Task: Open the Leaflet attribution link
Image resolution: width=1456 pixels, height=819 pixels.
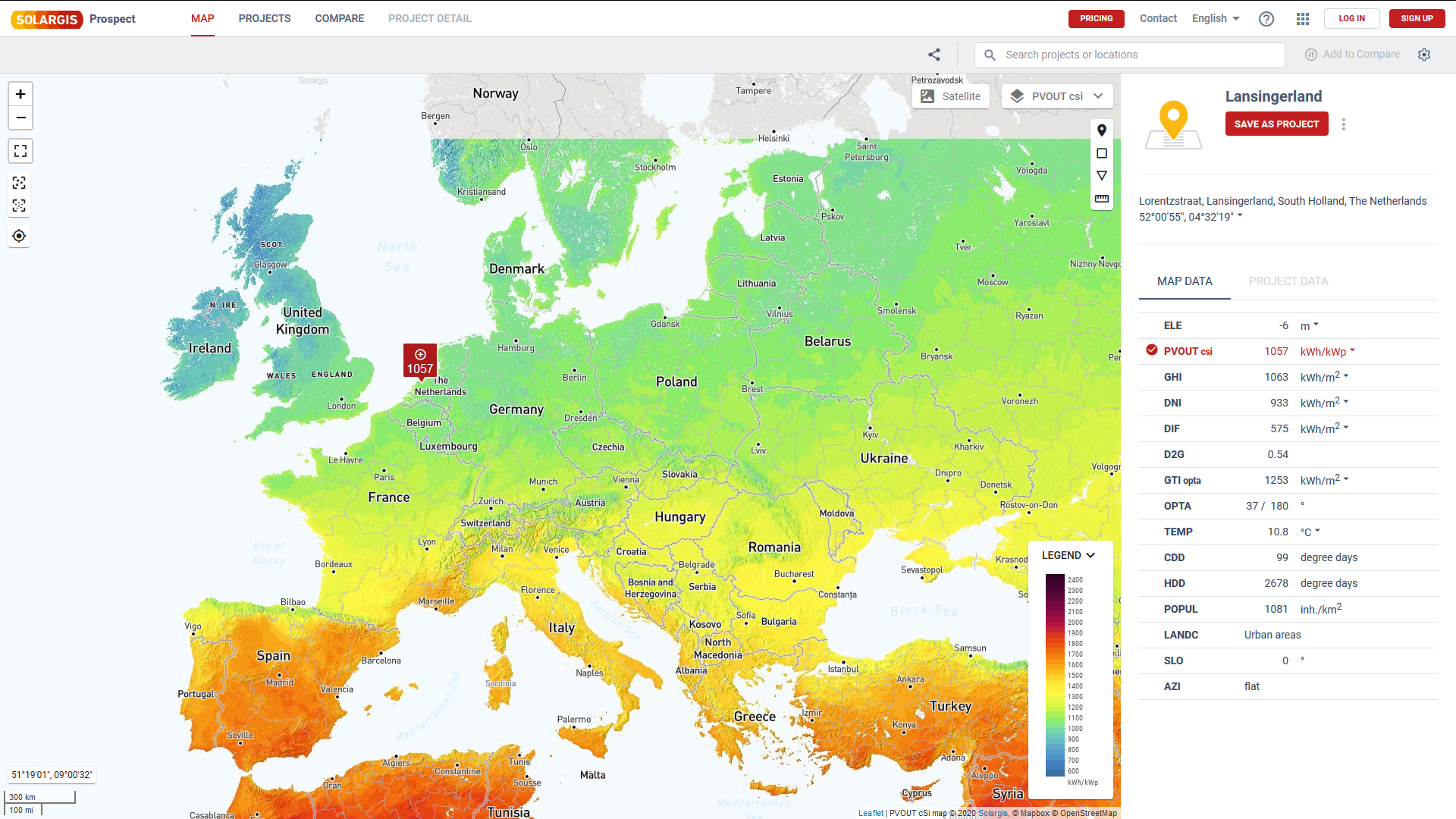Action: [x=871, y=813]
